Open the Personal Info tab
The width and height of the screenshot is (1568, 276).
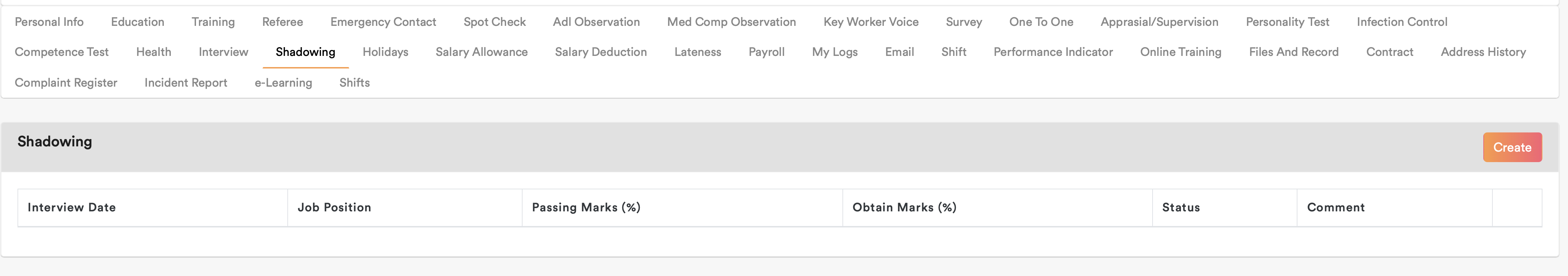[x=49, y=22]
